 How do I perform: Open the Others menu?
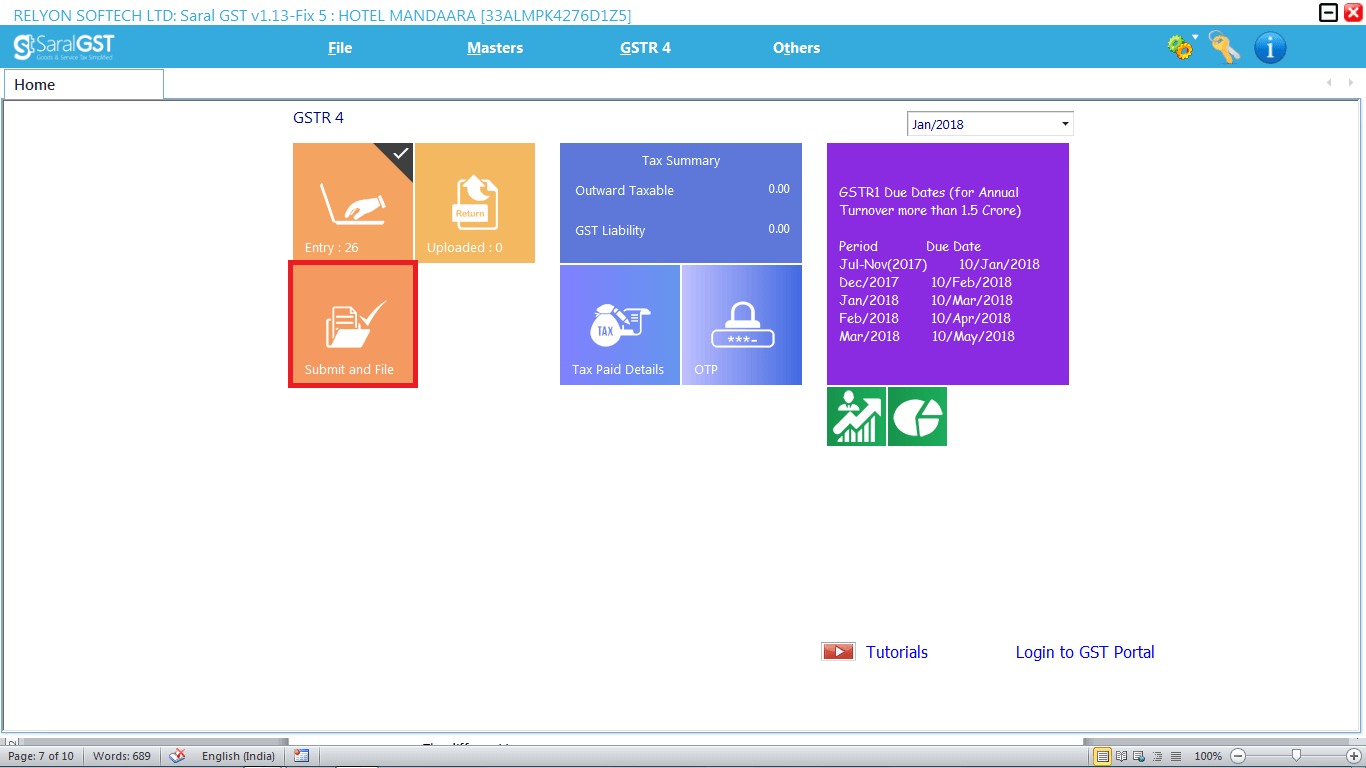click(796, 48)
